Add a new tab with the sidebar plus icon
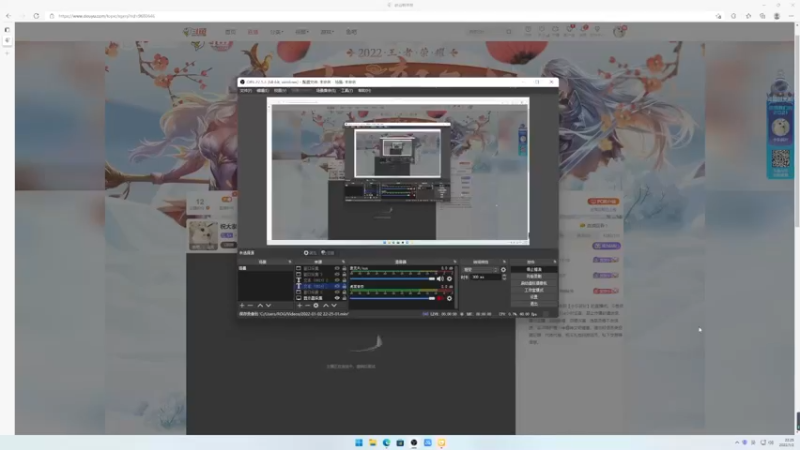 click(7, 53)
